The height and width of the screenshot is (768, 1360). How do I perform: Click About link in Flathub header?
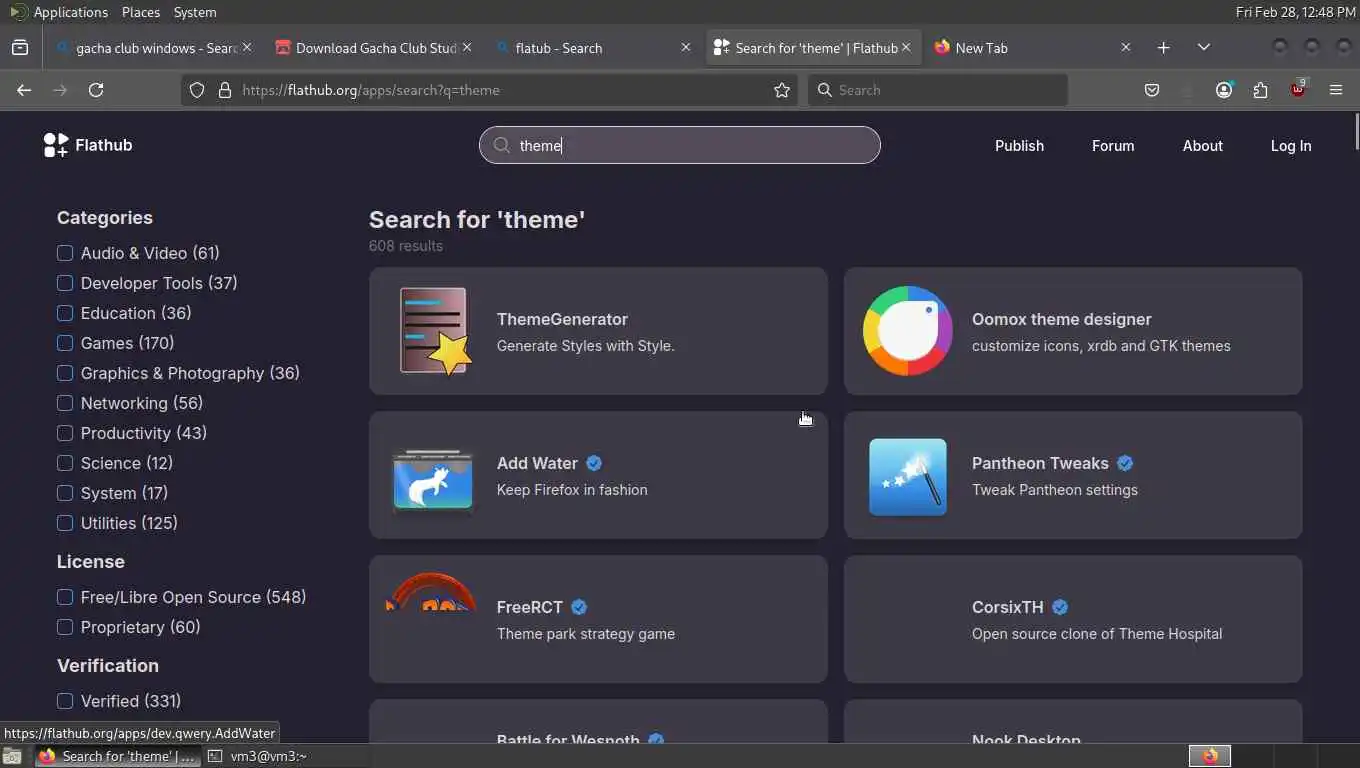pyautogui.click(x=1203, y=146)
